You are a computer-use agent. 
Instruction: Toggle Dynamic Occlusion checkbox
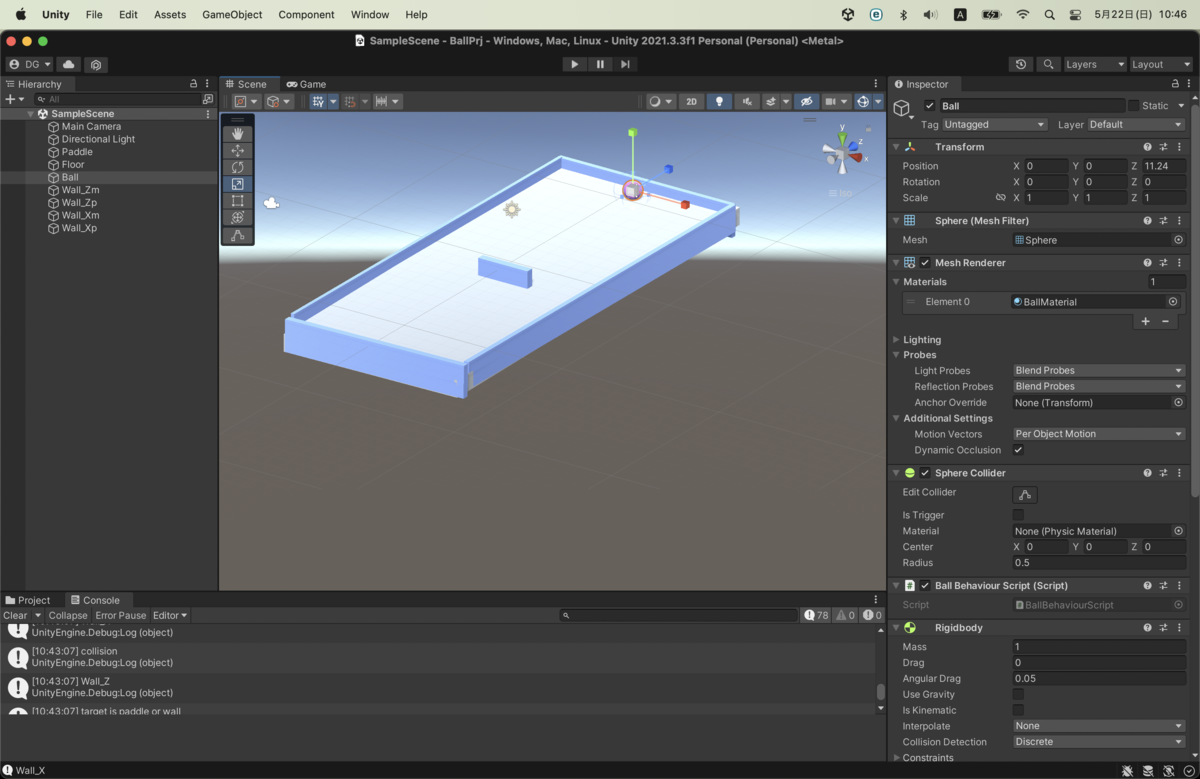click(1018, 450)
